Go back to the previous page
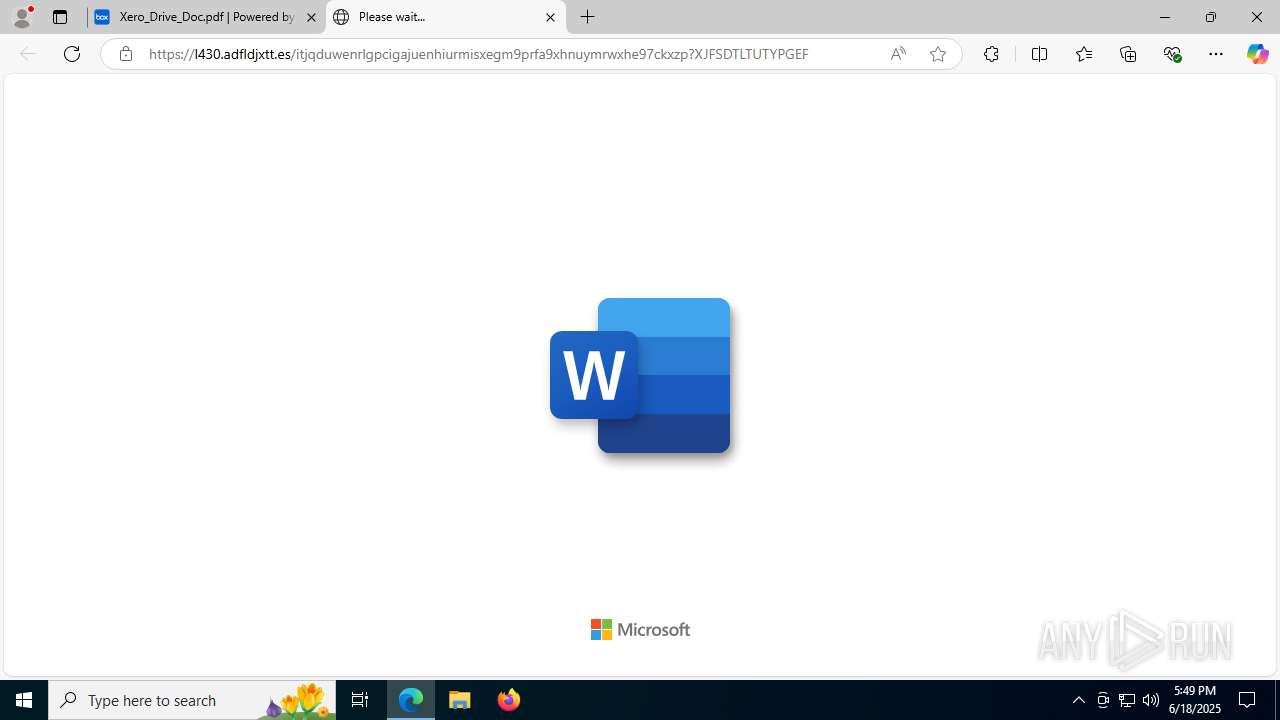This screenshot has width=1280, height=720. [28, 54]
